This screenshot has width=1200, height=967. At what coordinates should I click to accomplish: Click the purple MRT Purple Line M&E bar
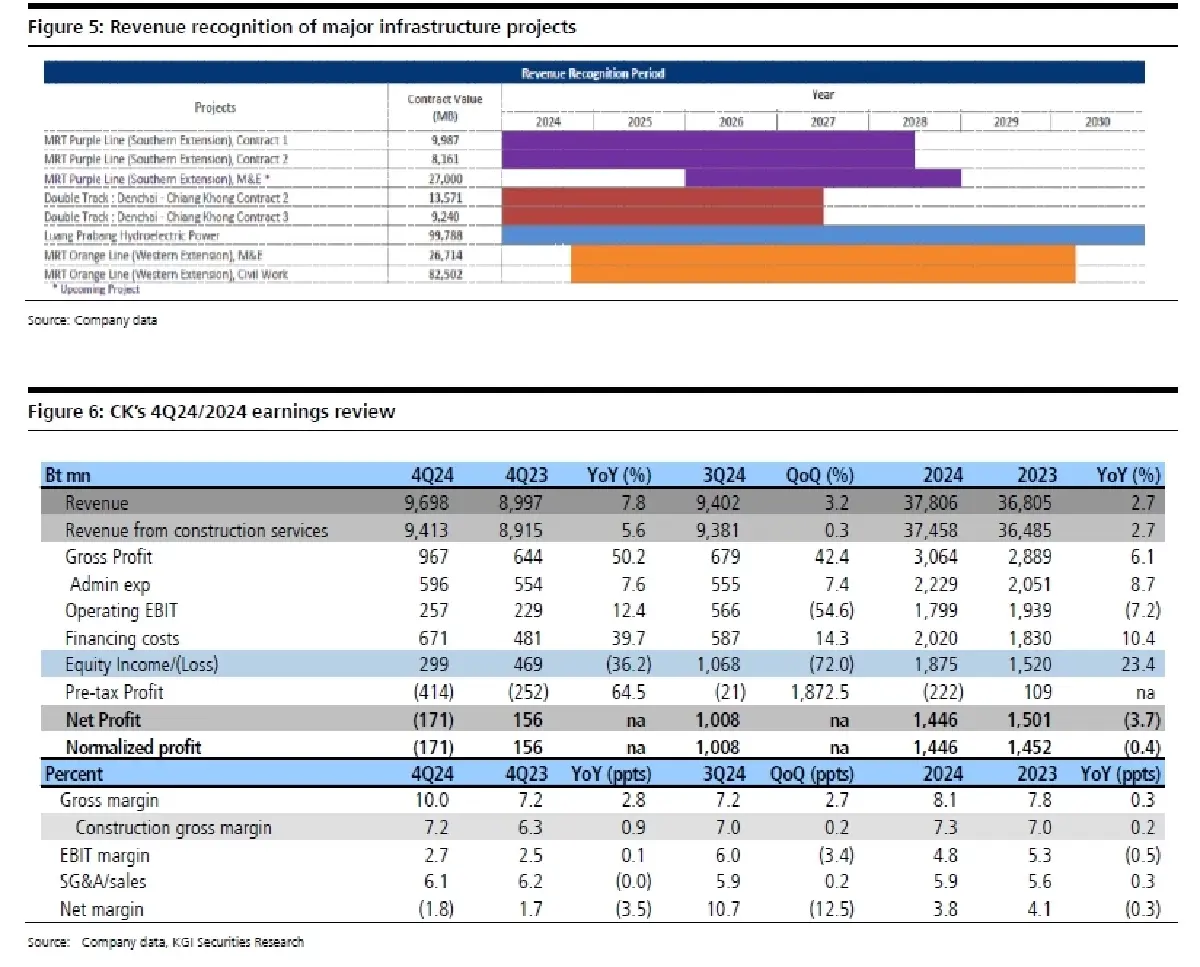tap(822, 178)
